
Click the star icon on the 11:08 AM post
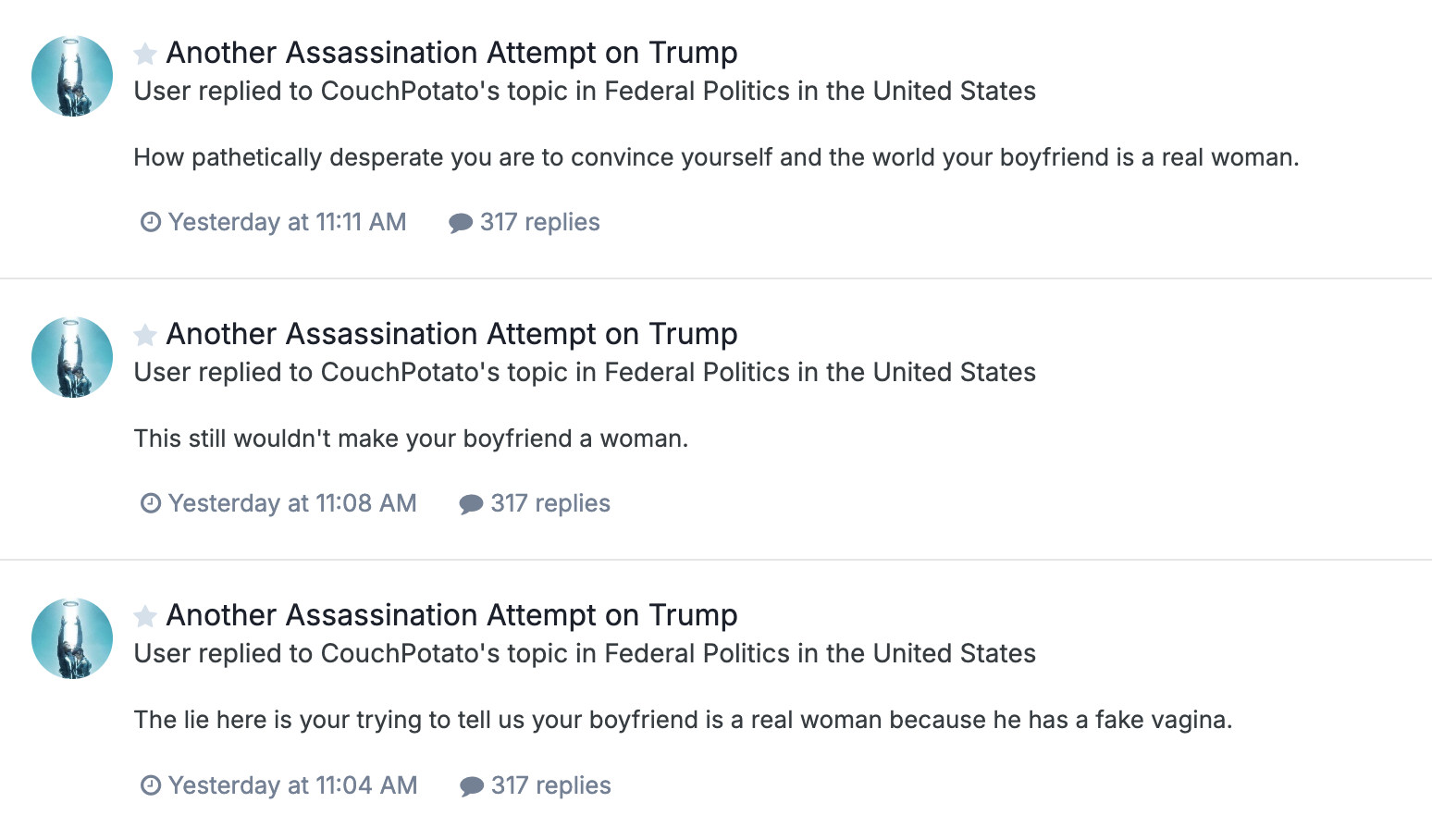(144, 335)
